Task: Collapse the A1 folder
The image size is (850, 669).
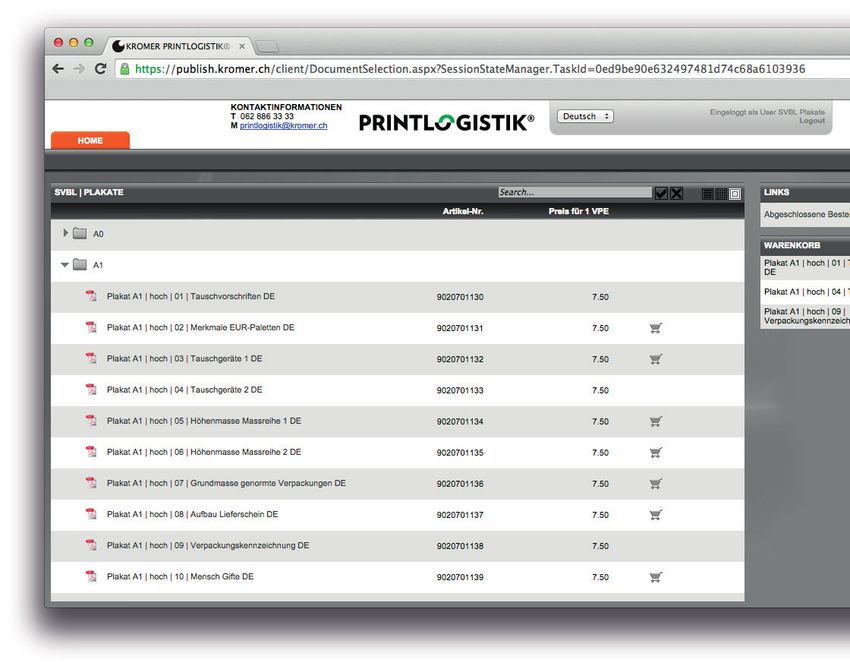Action: coord(65,265)
